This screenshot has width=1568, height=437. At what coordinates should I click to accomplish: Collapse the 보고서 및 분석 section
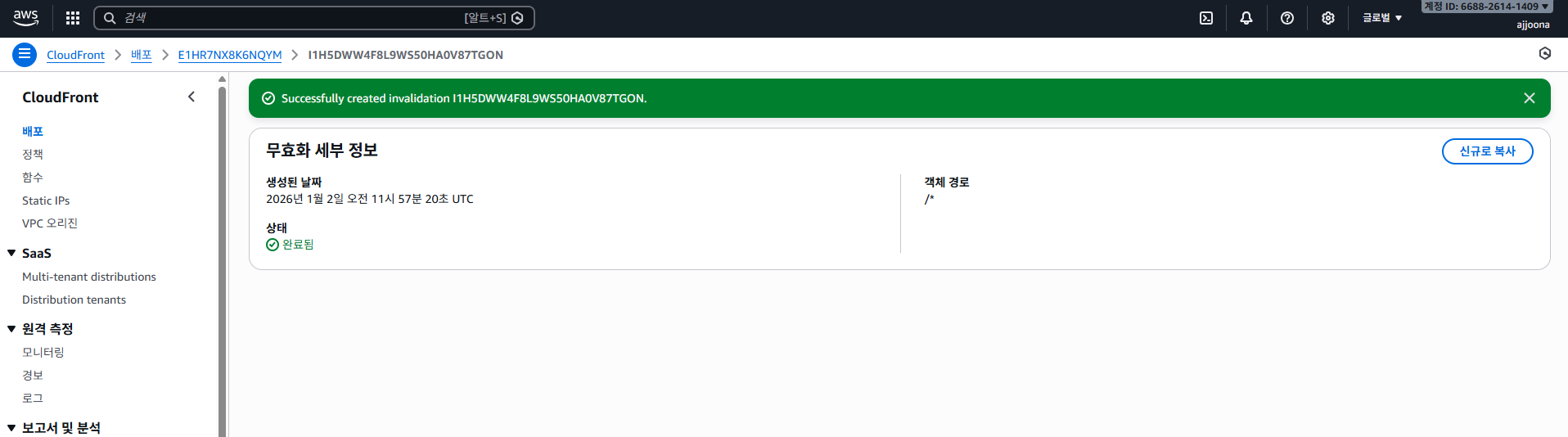(x=11, y=428)
